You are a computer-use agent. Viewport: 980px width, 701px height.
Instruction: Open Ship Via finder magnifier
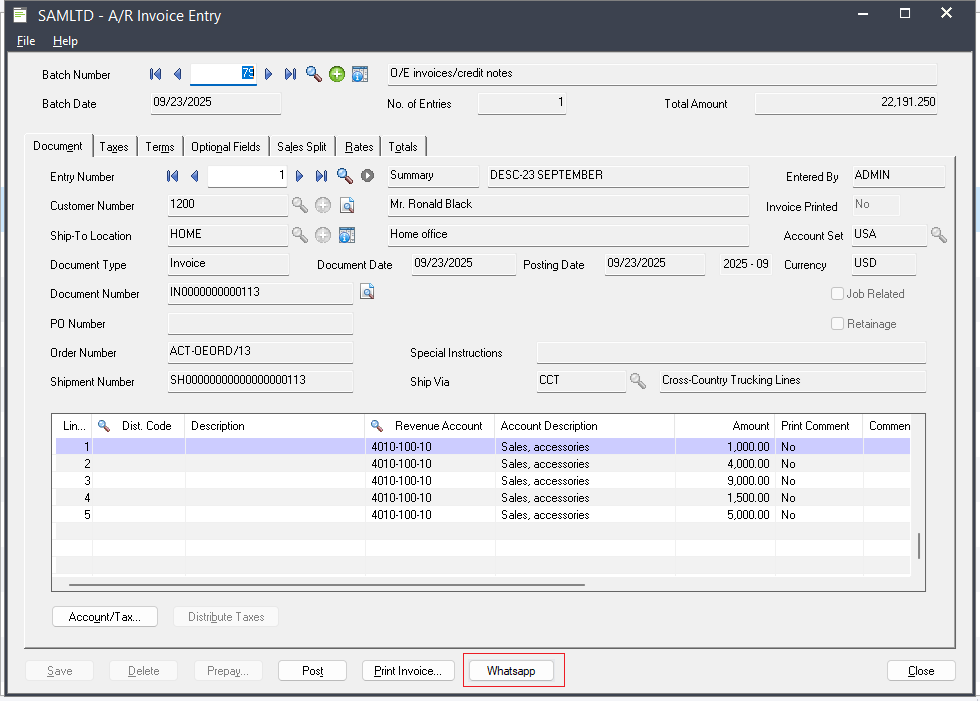coord(637,381)
